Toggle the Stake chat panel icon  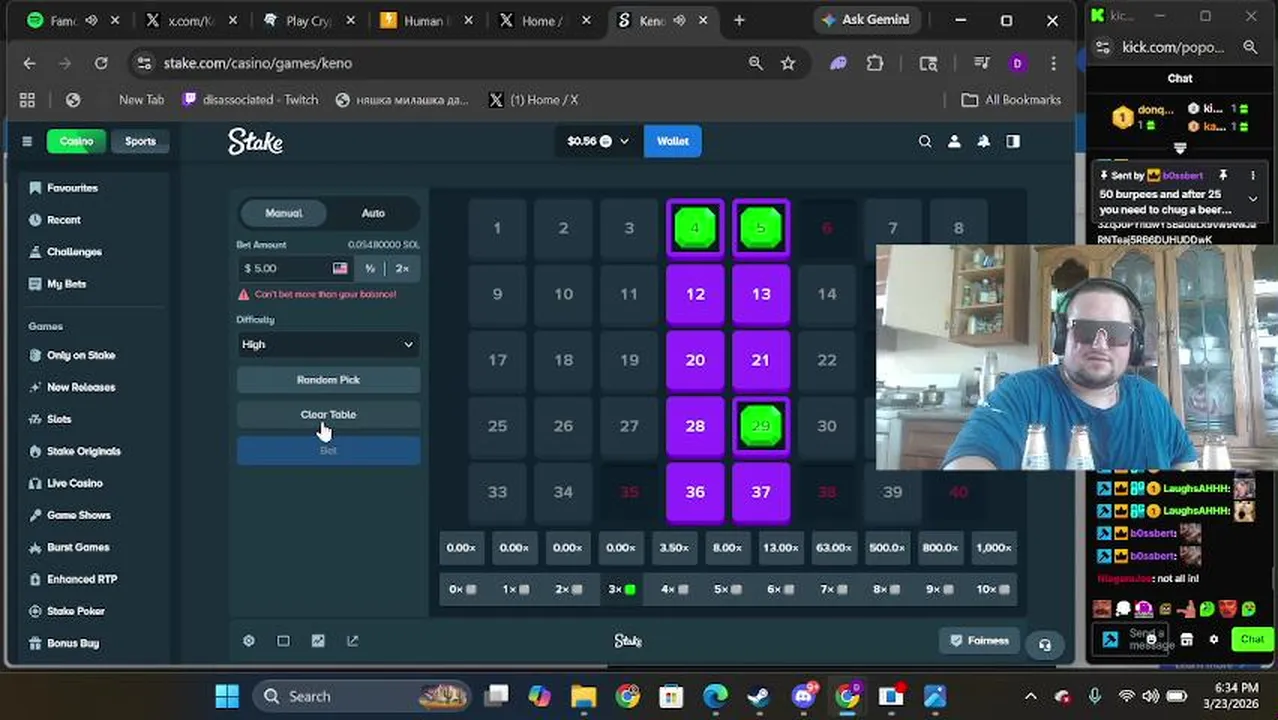coord(1013,141)
